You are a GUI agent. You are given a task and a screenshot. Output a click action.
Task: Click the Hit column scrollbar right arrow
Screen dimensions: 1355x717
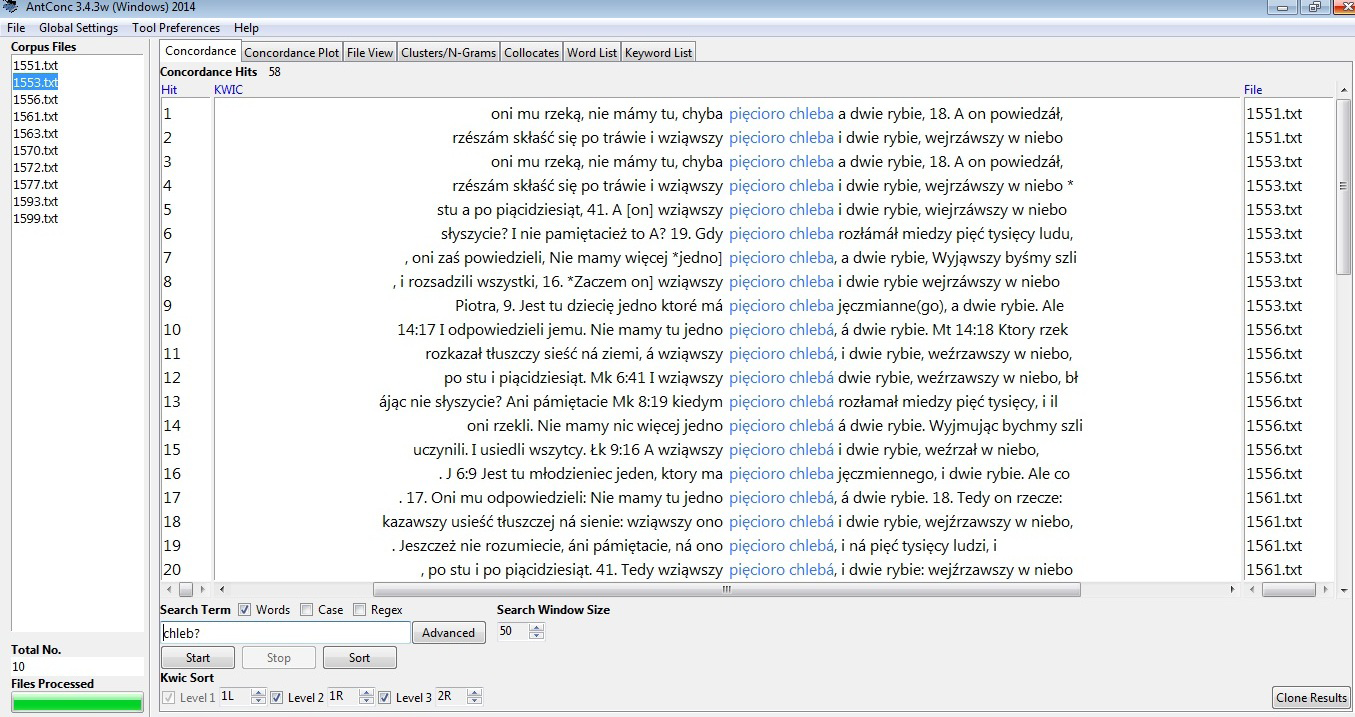tap(203, 590)
